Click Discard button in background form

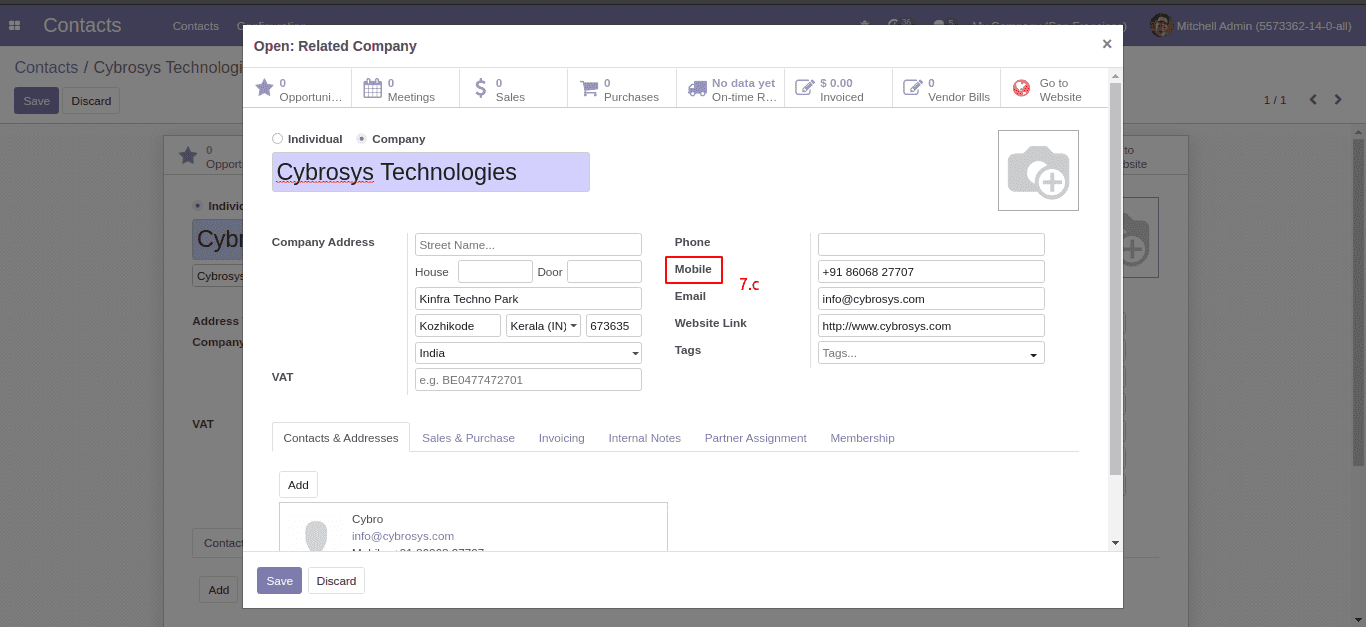pyautogui.click(x=91, y=101)
